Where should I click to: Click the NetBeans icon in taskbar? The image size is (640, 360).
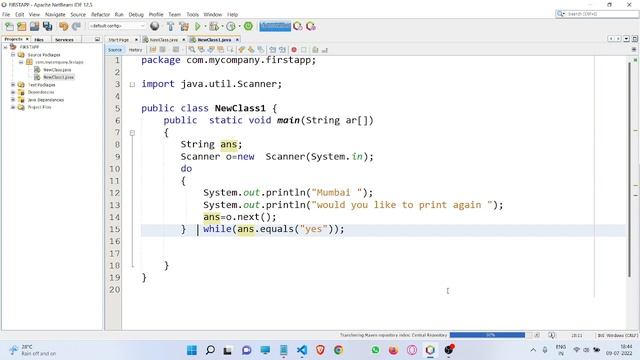tap(430, 350)
